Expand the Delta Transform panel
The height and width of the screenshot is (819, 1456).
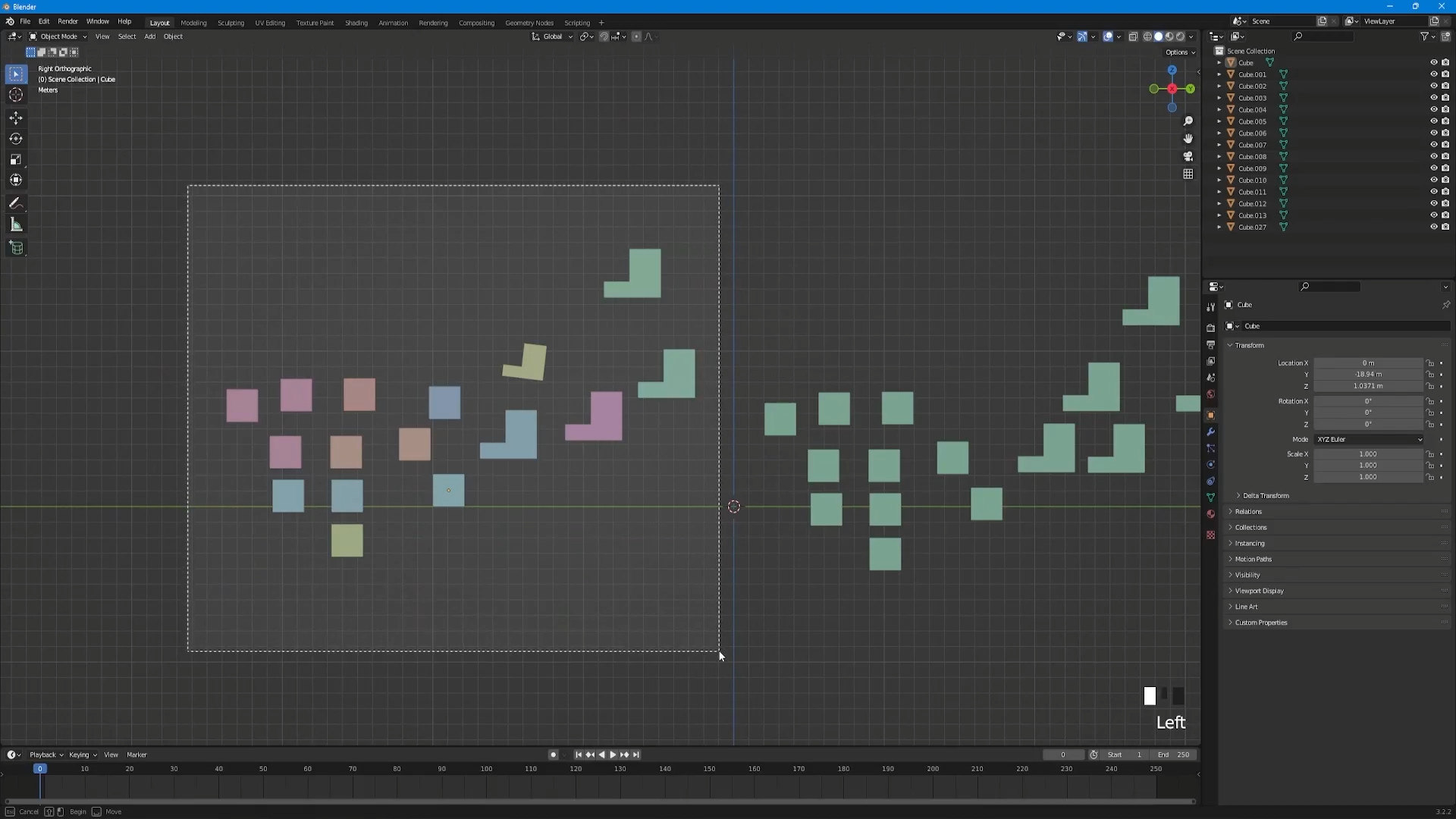pyautogui.click(x=1266, y=495)
